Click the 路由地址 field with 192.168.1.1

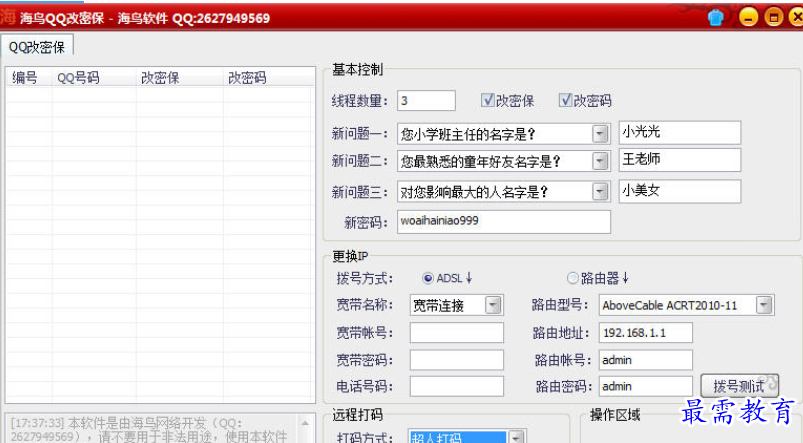(646, 332)
